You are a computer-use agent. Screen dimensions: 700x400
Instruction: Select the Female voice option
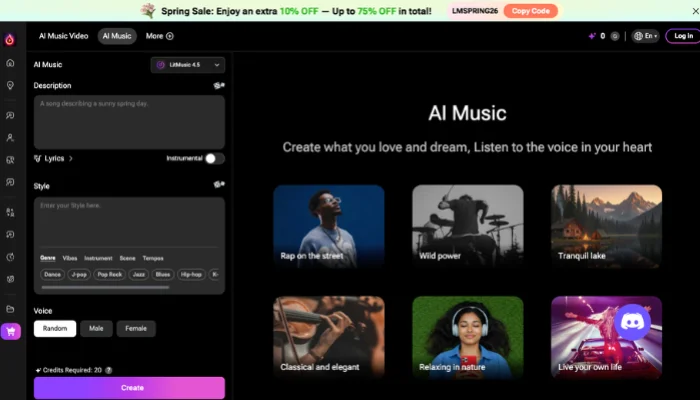[x=136, y=328]
